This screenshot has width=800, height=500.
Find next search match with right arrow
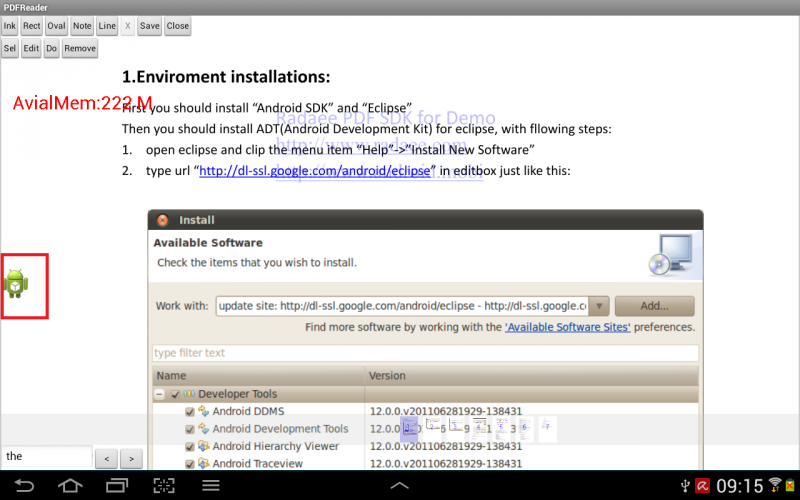click(x=131, y=459)
